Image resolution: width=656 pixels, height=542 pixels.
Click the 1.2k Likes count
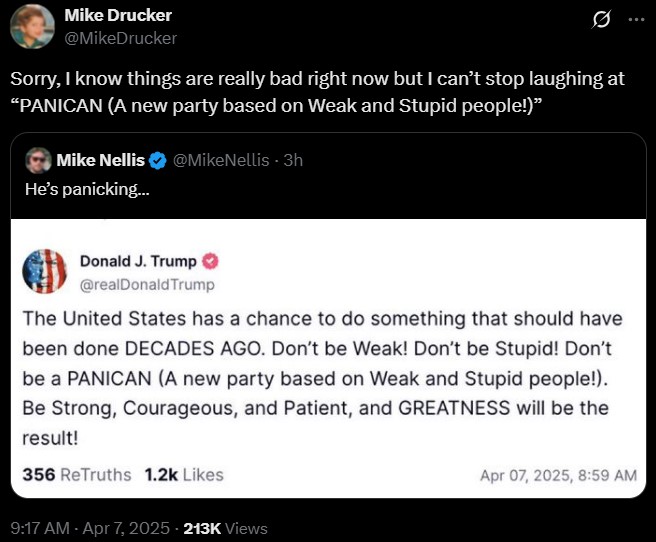tap(184, 475)
